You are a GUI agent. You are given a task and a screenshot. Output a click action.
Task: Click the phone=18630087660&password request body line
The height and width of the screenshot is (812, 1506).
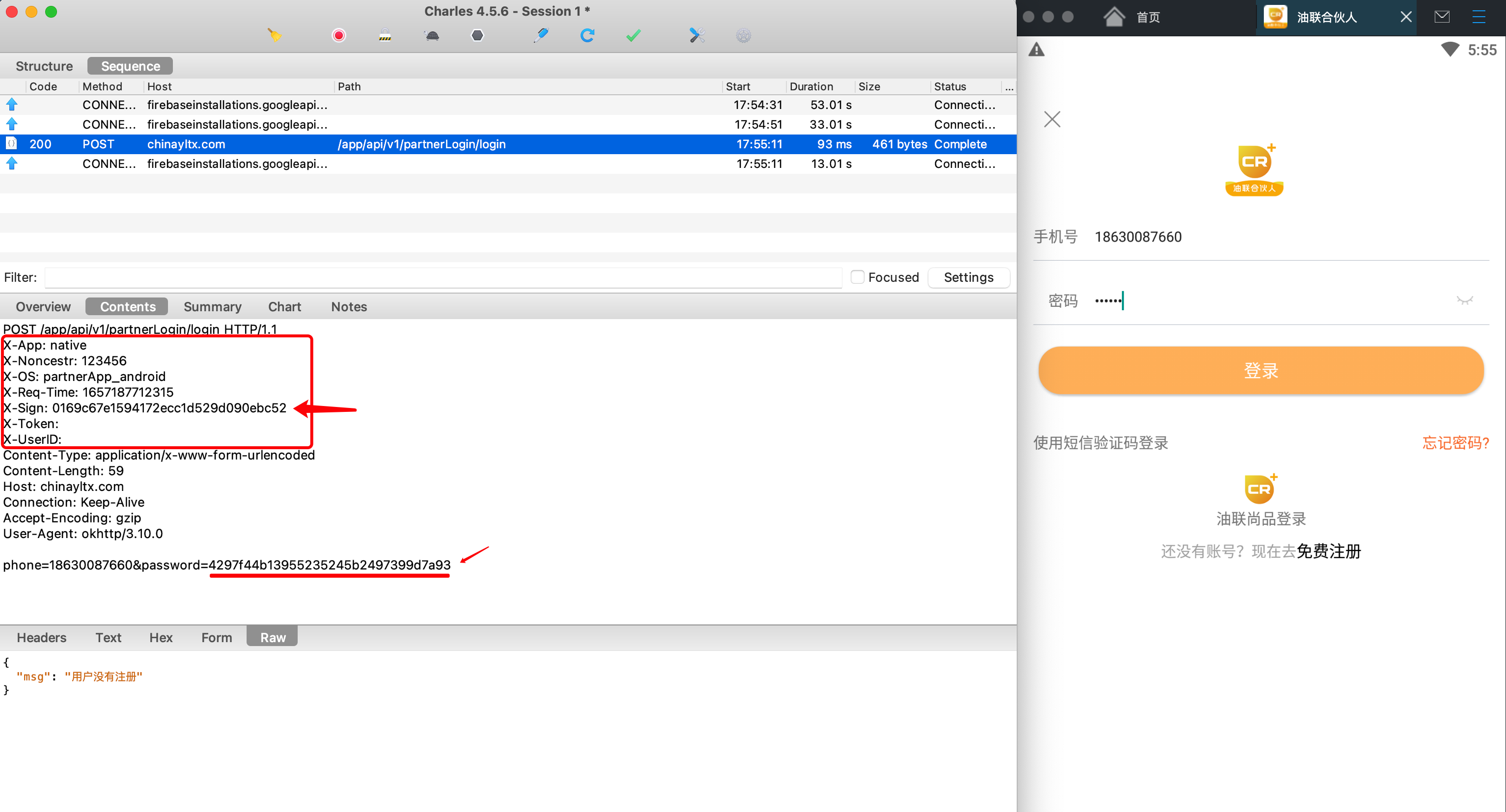point(227,565)
